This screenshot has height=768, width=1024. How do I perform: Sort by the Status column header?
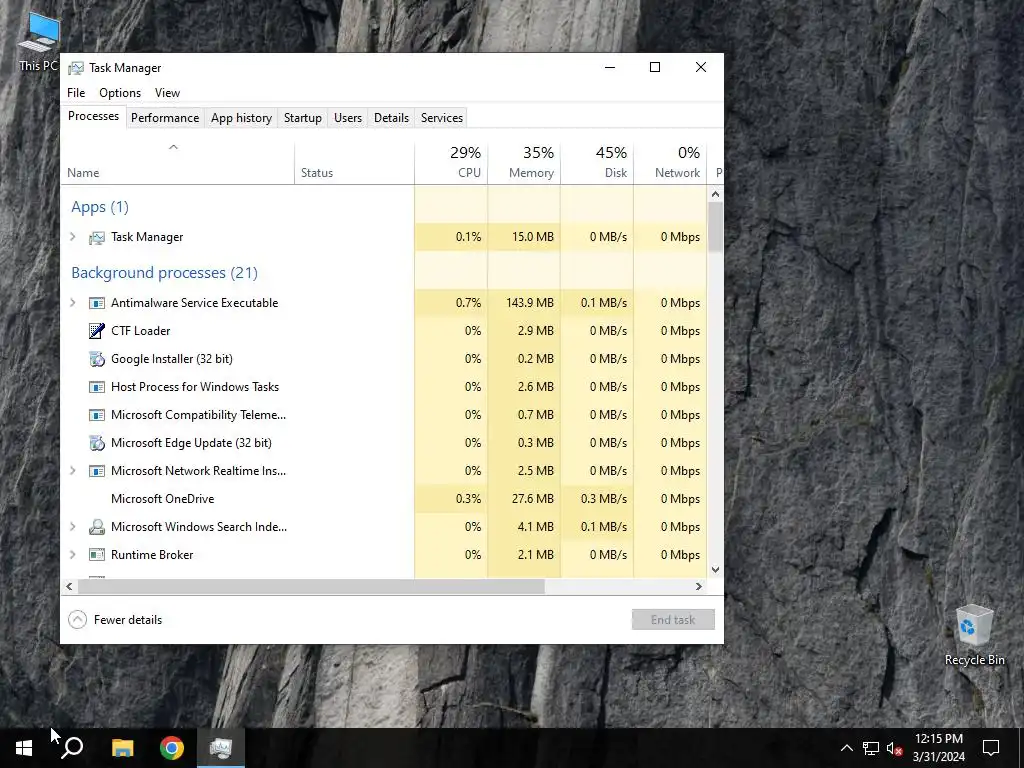(x=355, y=163)
